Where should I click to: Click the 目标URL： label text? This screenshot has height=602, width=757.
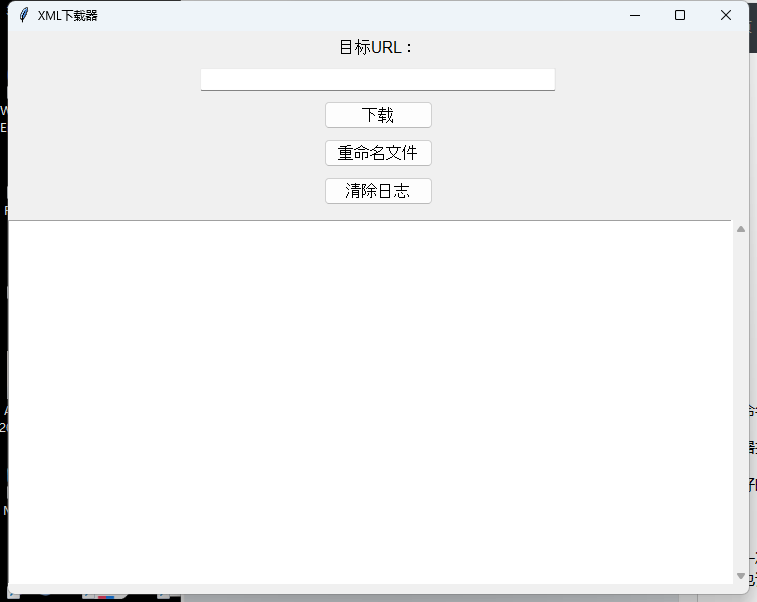377,47
